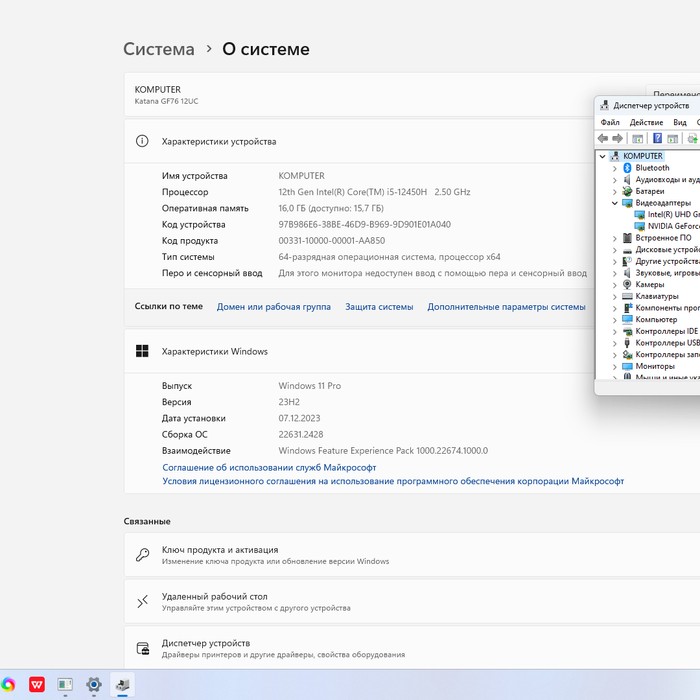Image resolution: width=700 pixels, height=700 pixels.
Task: Open the Защита системы link
Action: 379,307
